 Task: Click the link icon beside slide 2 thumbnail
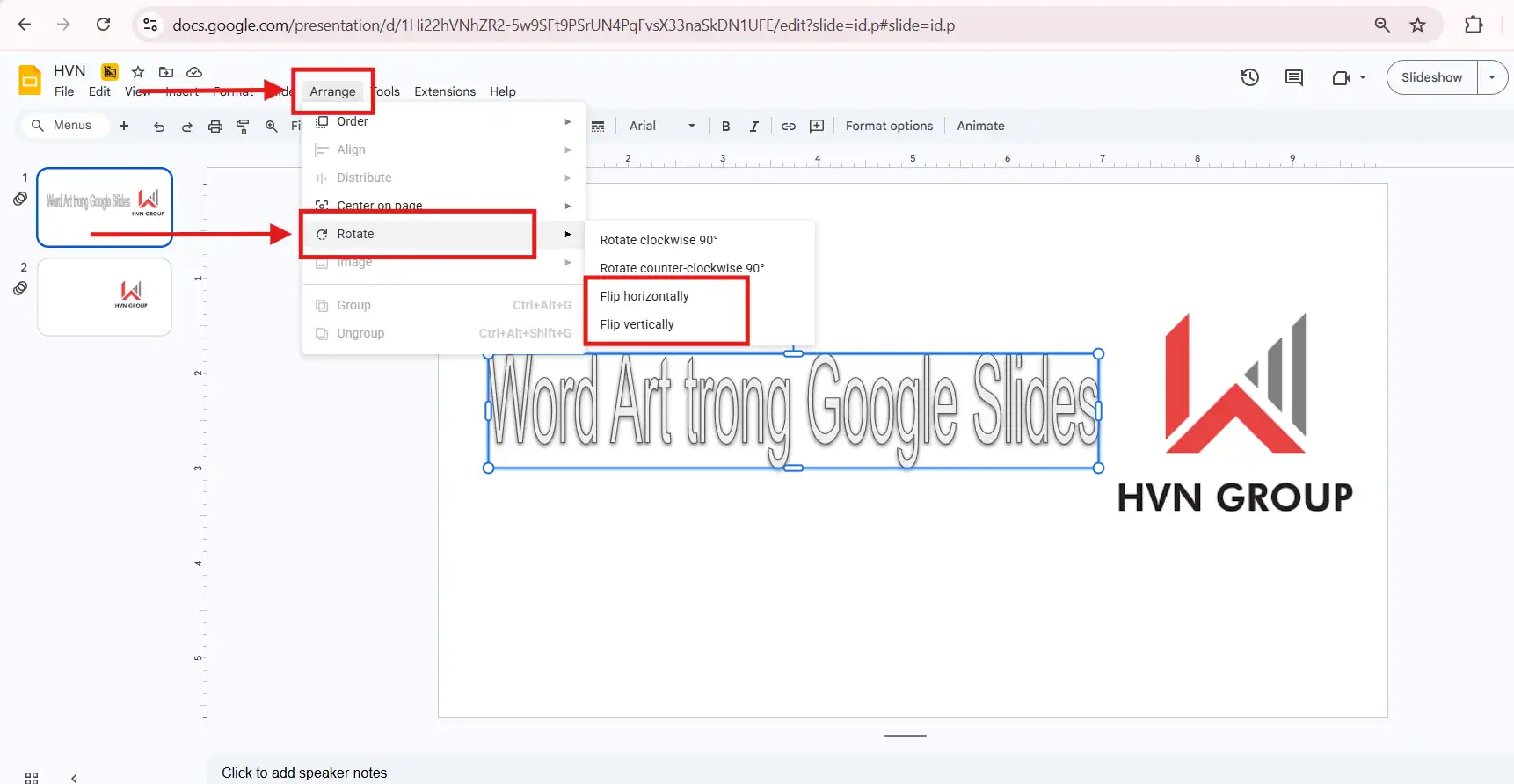20,288
